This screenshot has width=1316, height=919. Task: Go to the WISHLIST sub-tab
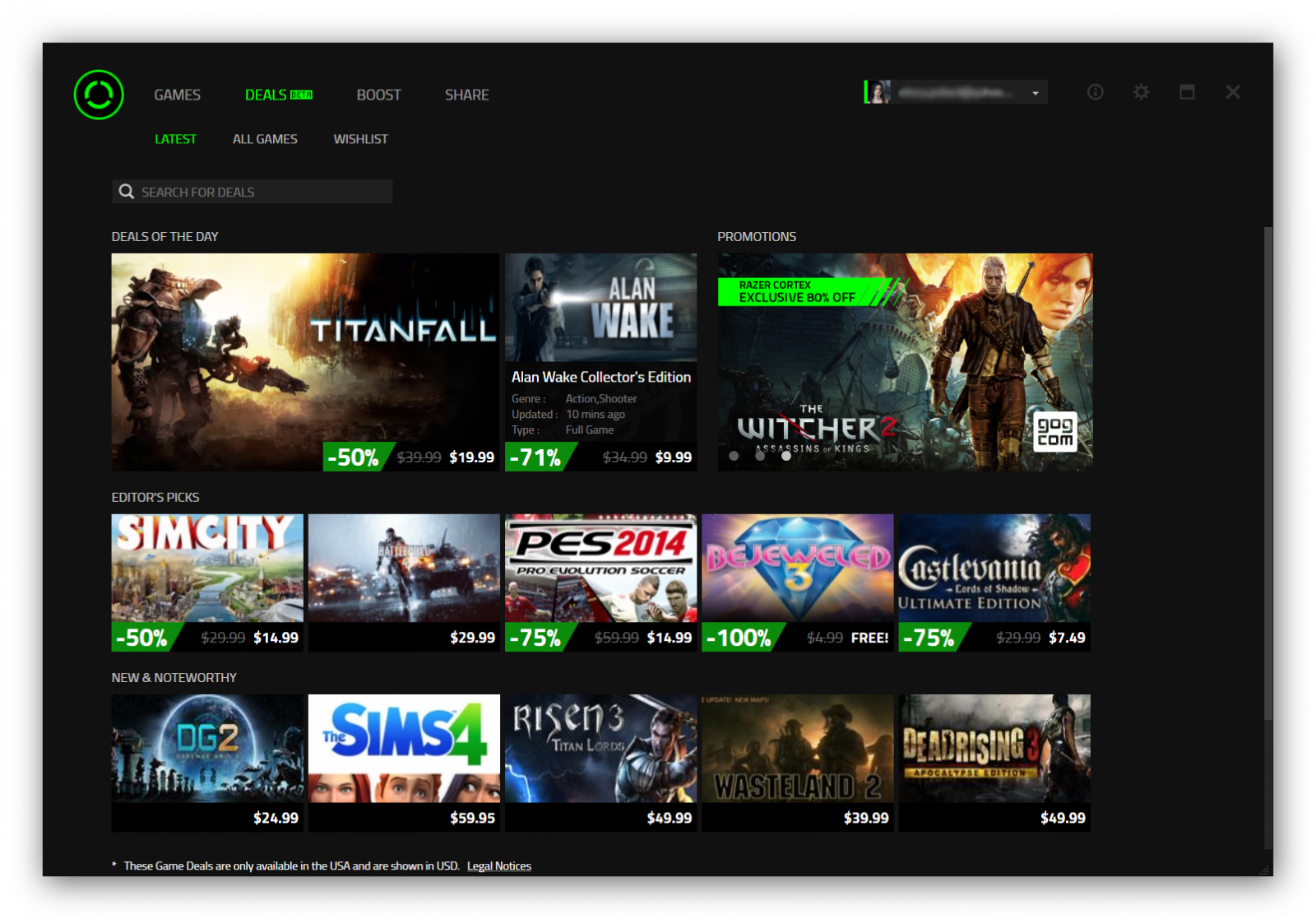(x=360, y=139)
